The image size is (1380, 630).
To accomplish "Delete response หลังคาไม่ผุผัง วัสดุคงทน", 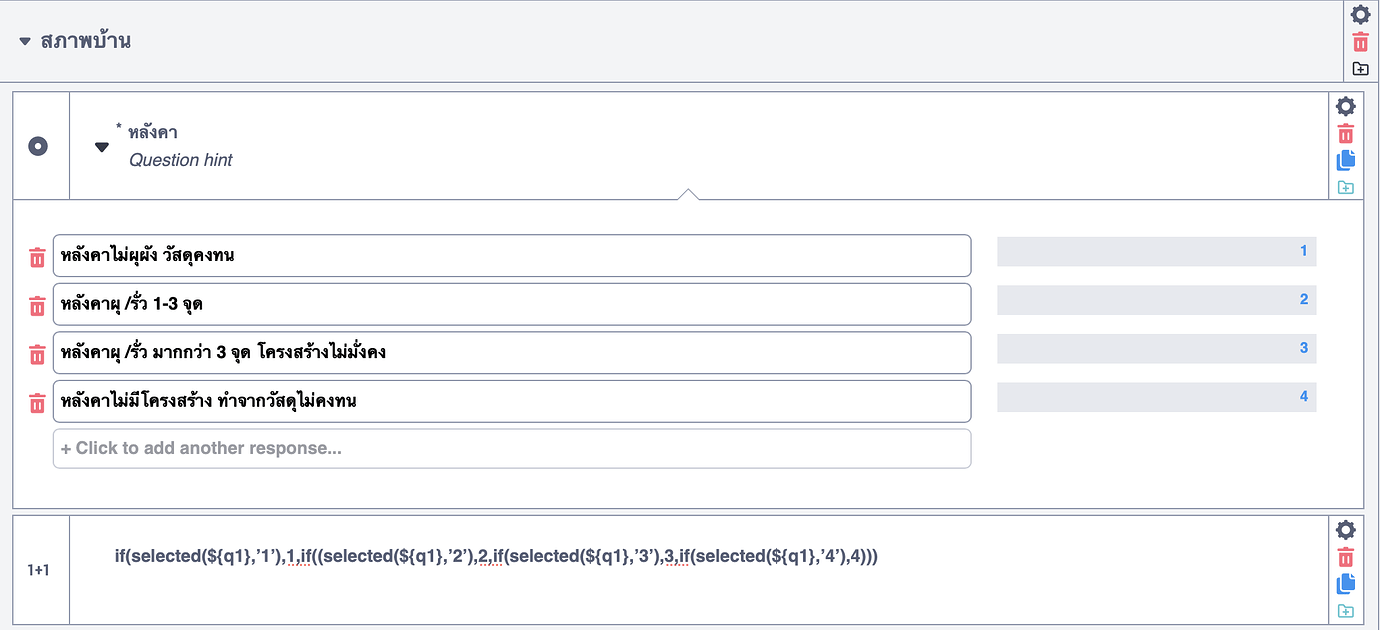I will tap(37, 256).
